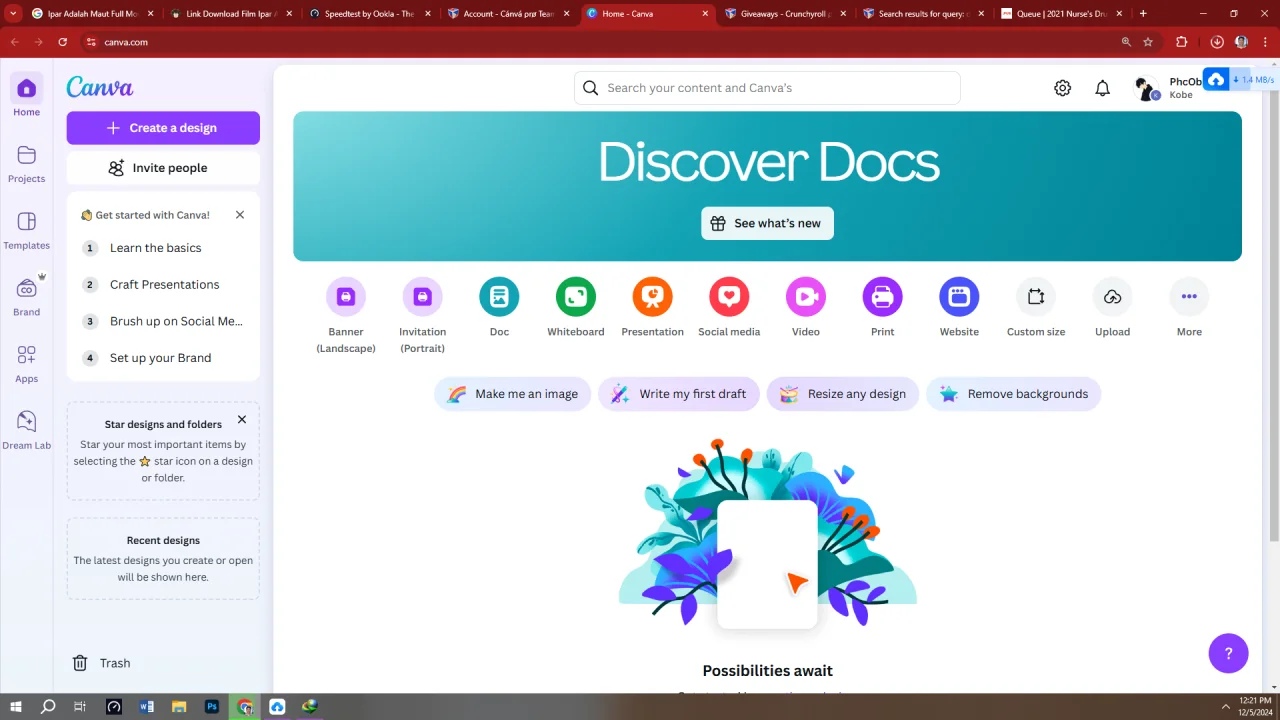Image resolution: width=1280 pixels, height=720 pixels.
Task: Create a new Presentation
Action: [652, 296]
